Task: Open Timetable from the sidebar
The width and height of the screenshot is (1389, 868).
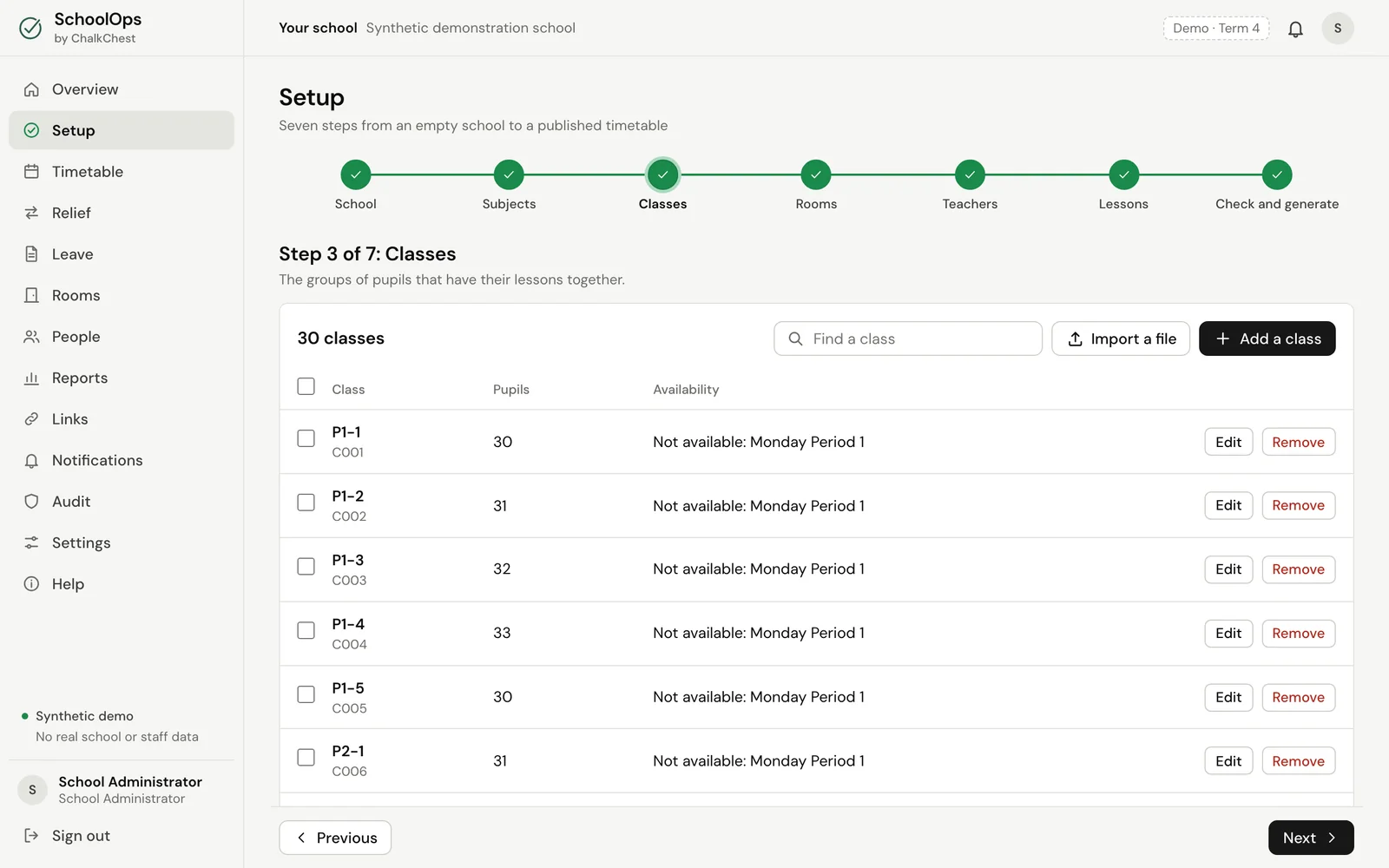Action: pyautogui.click(x=122, y=172)
